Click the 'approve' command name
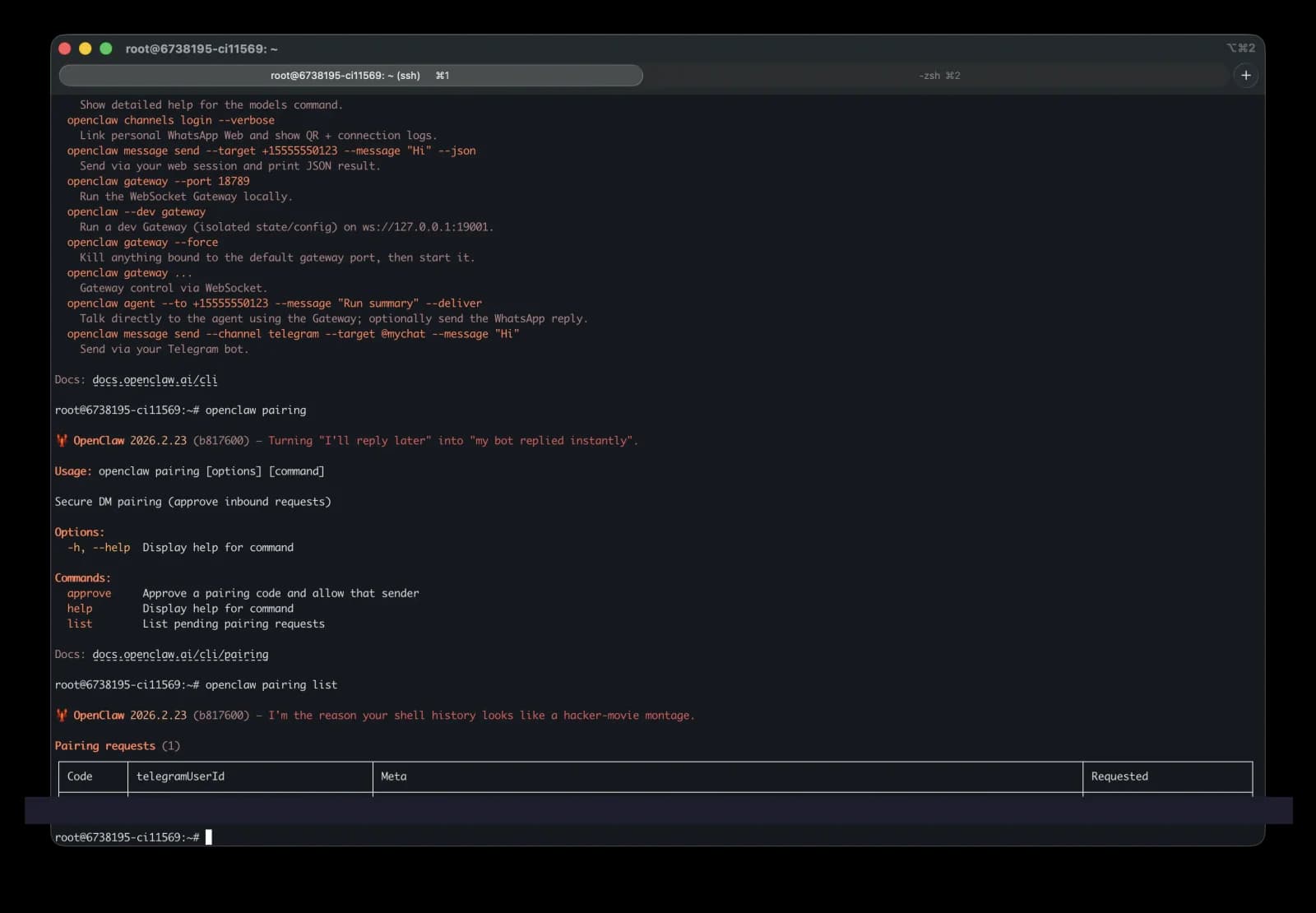 [89, 593]
